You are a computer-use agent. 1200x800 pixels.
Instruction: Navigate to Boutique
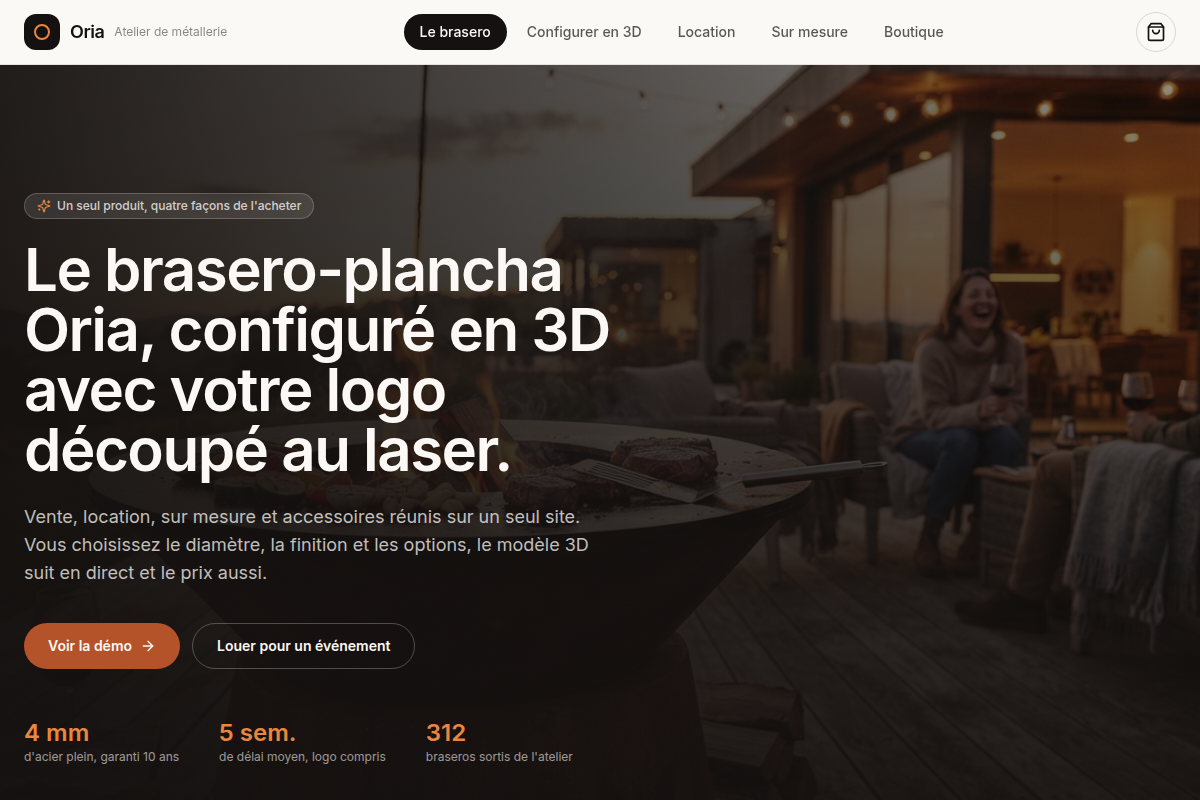tap(913, 32)
